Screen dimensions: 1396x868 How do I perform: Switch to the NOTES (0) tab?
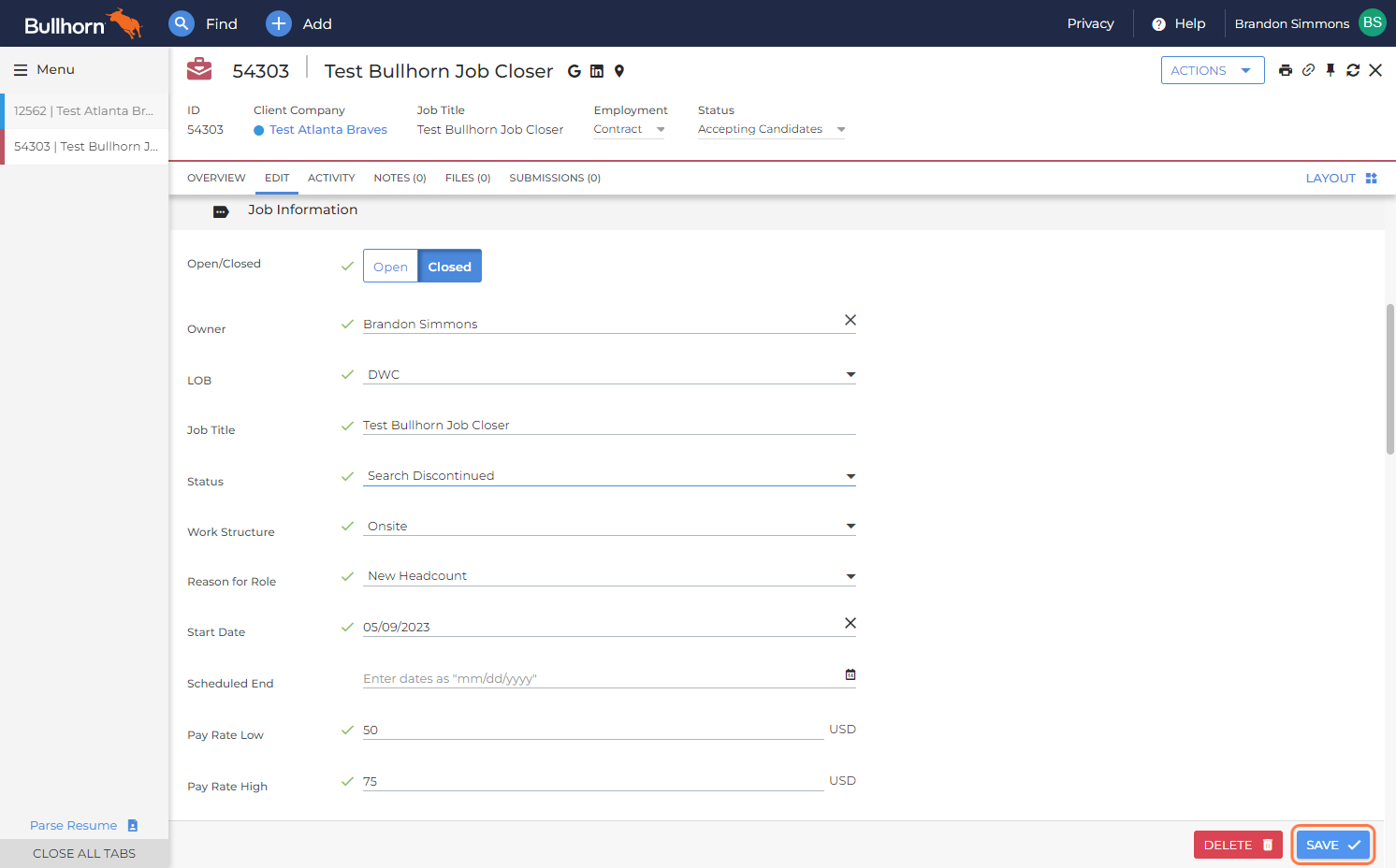click(x=400, y=178)
